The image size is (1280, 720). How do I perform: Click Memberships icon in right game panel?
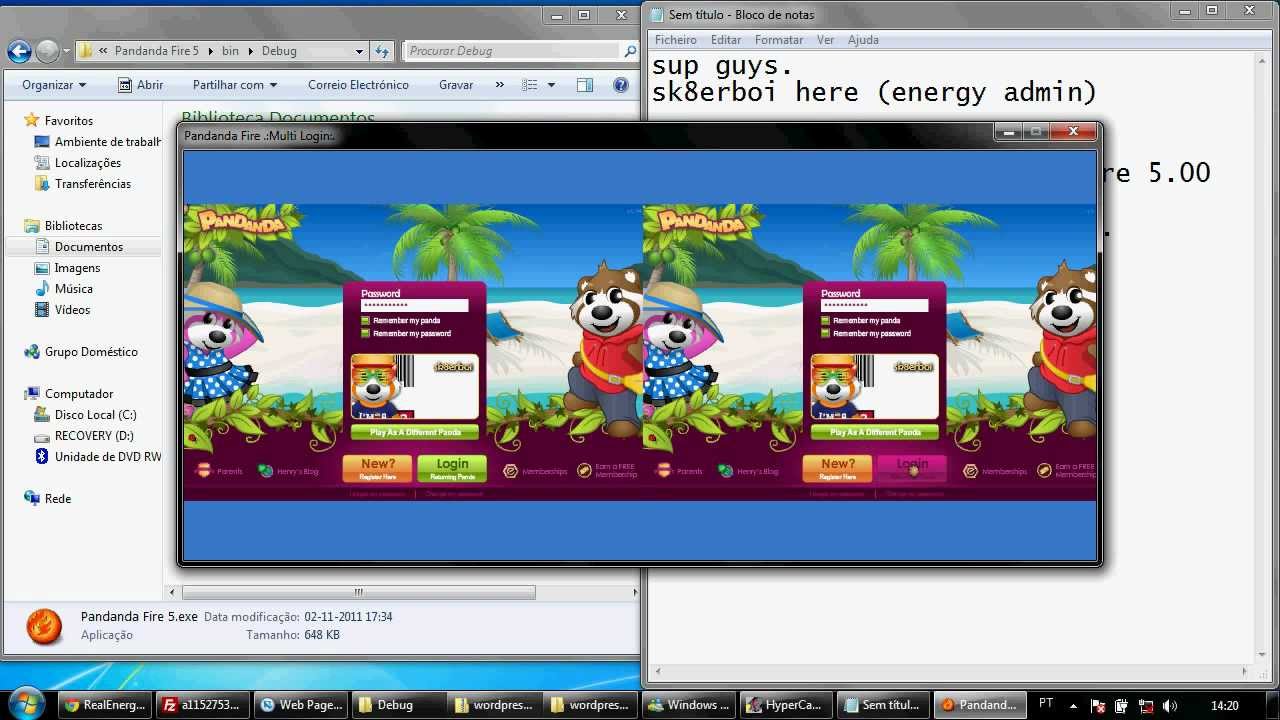(971, 470)
